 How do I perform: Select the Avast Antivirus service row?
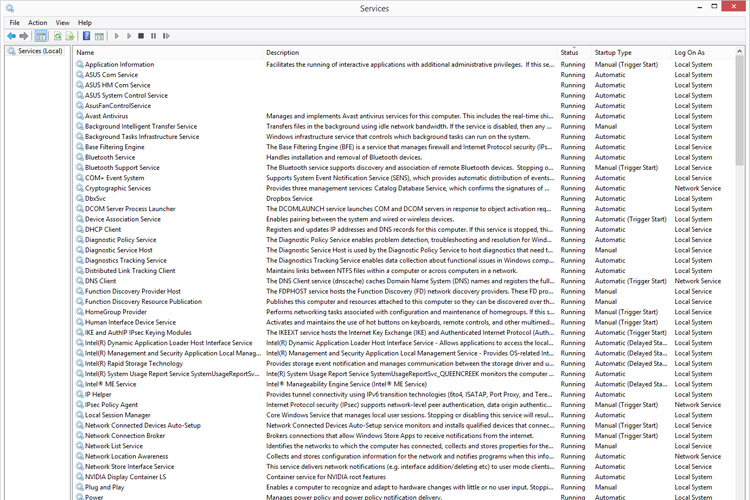coord(402,116)
